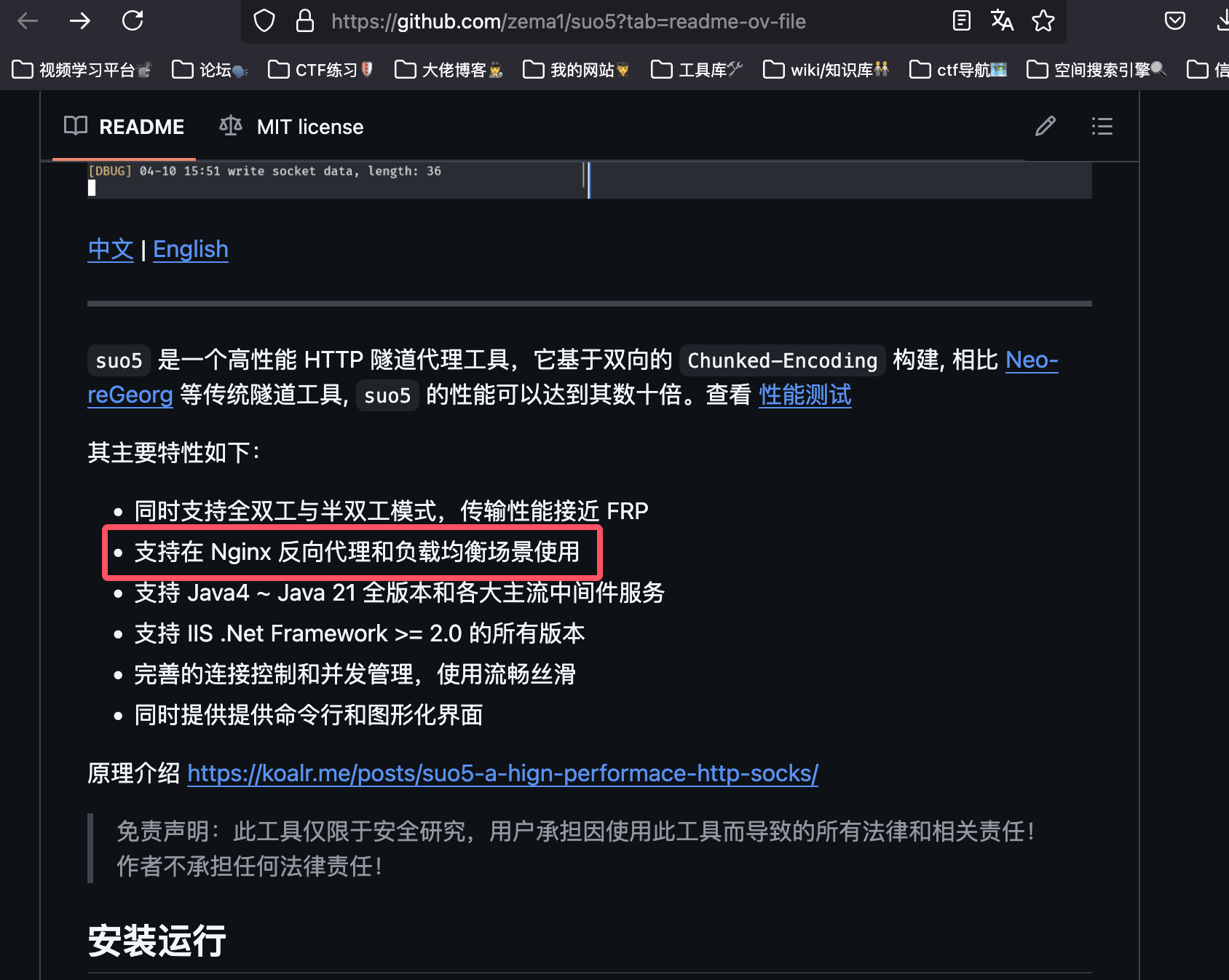The image size is (1229, 980).
Task: Bookmark this page with the star icon
Action: click(1043, 21)
